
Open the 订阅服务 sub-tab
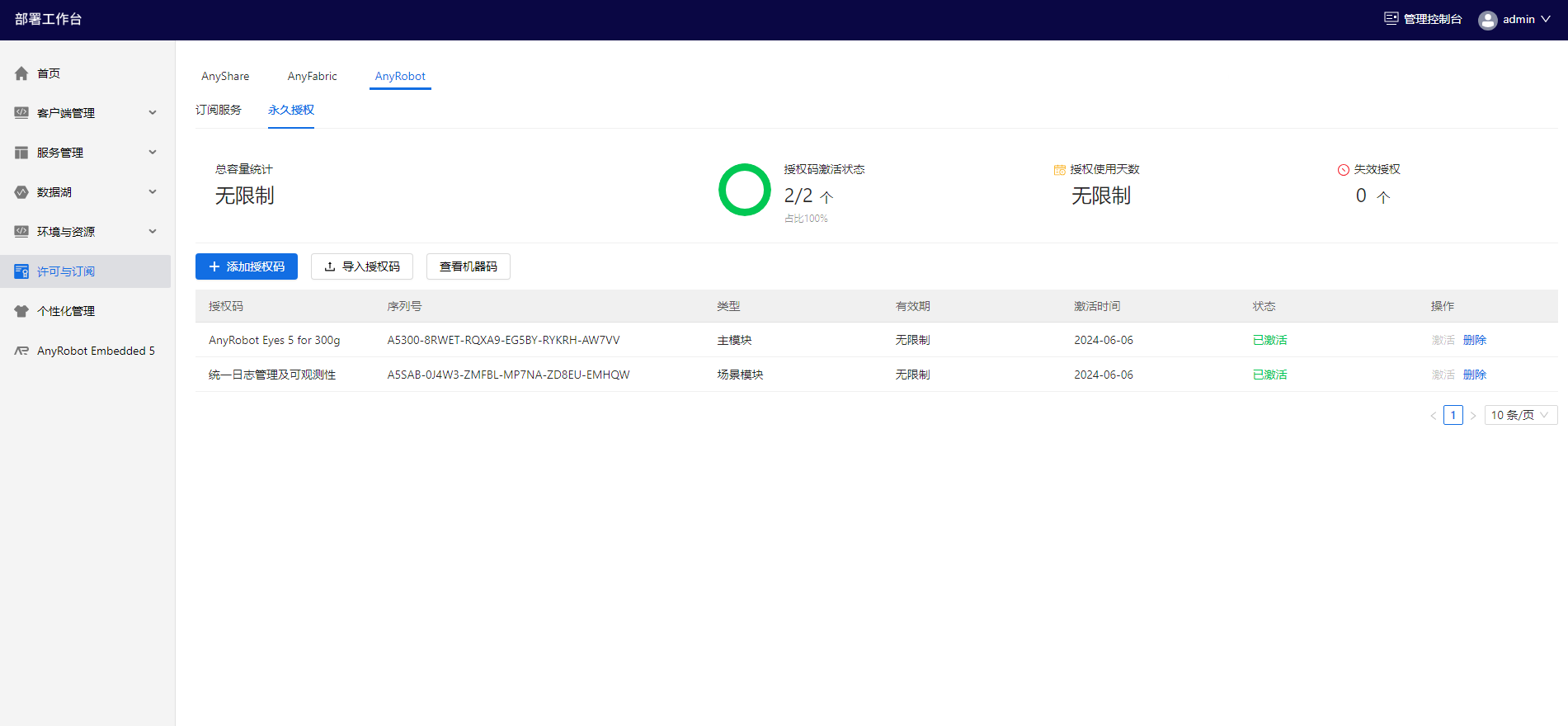coord(219,110)
